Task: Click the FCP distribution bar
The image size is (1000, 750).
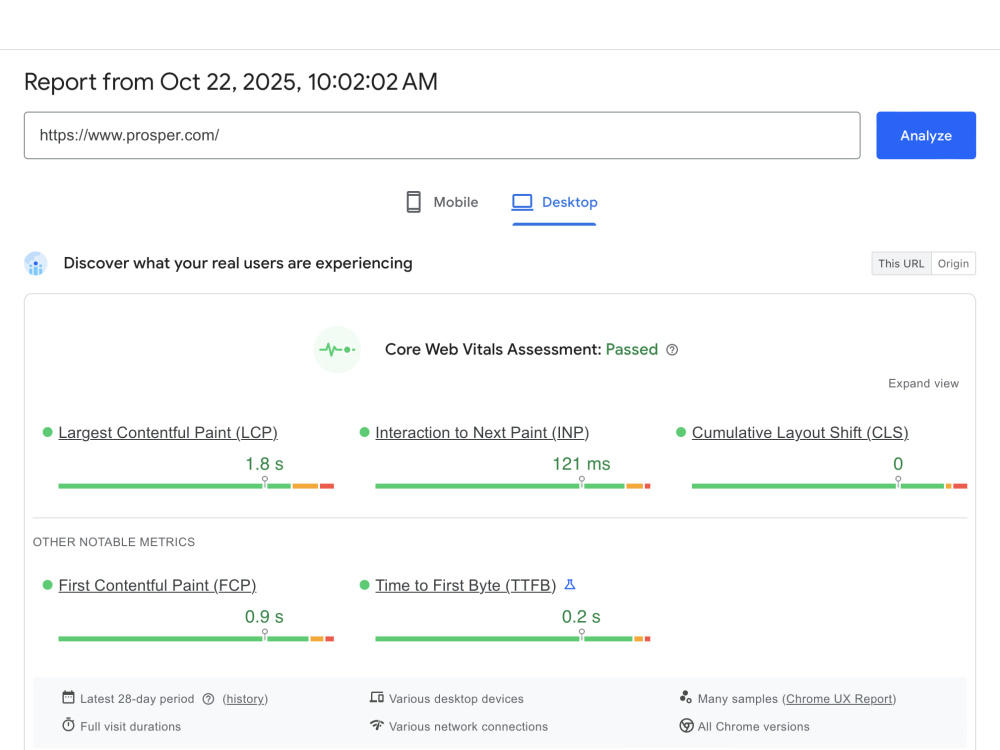Action: [196, 638]
